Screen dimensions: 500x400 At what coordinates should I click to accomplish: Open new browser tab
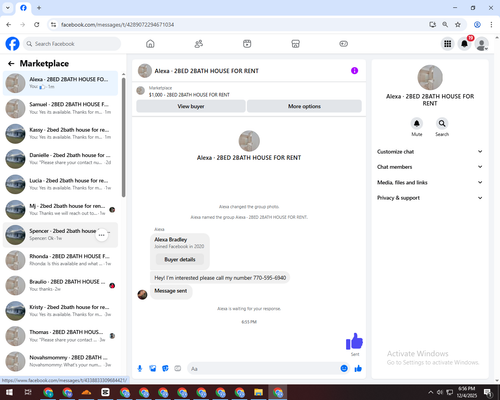pos(39,8)
